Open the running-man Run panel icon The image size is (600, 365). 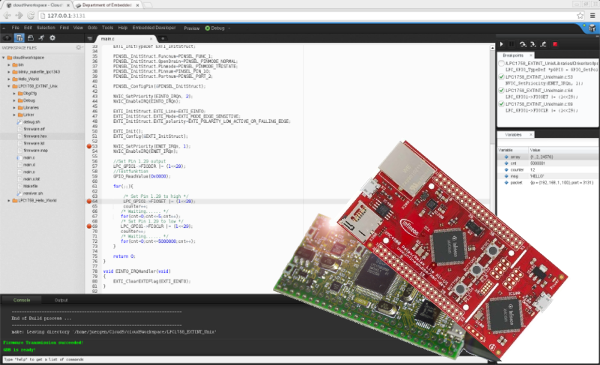point(41,38)
